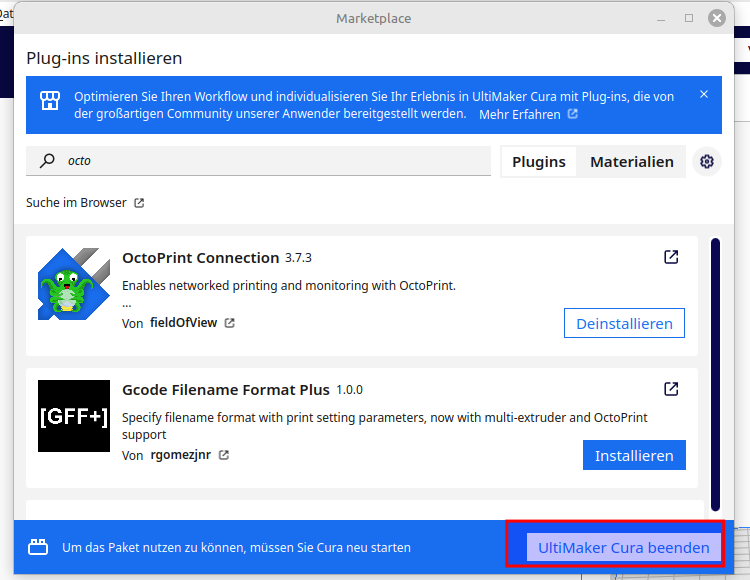The height and width of the screenshot is (580, 750).
Task: Open fieldOfView author link
Action: (185, 323)
